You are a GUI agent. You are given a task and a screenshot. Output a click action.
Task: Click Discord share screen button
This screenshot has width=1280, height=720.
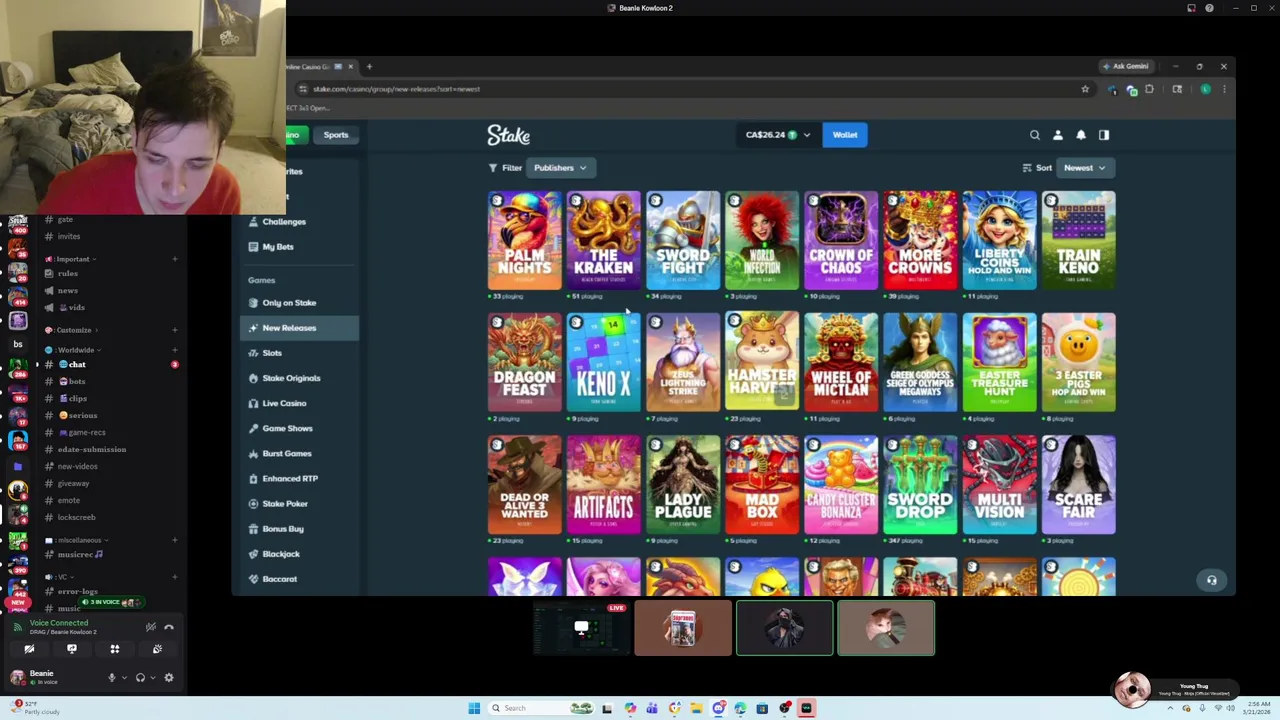[x=72, y=649]
